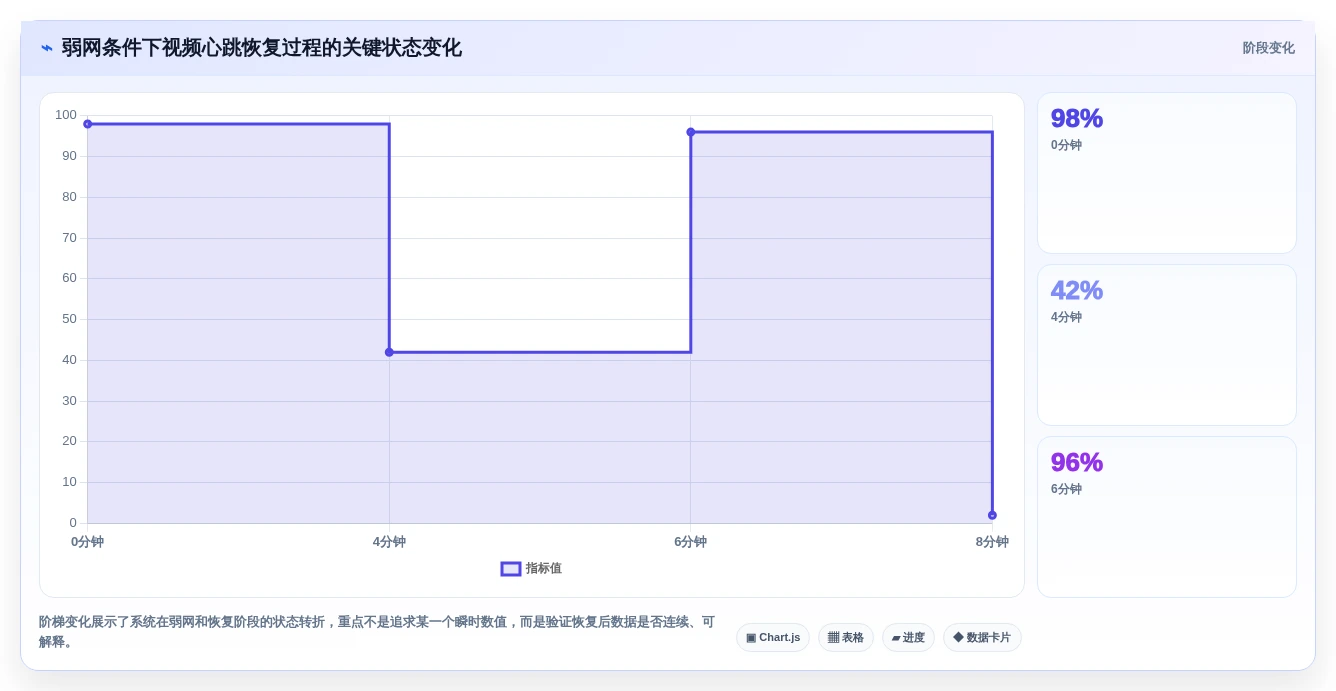Click the chart data point at 0分钟

click(x=88, y=124)
